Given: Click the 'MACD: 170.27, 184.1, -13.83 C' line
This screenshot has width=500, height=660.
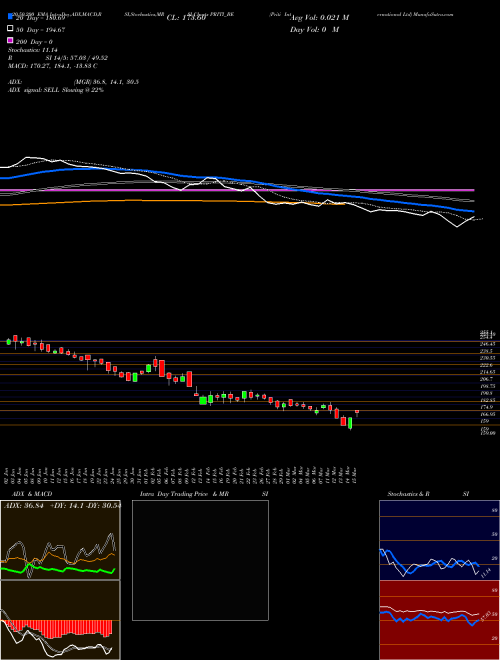Looking at the screenshot, I should 53,66.
